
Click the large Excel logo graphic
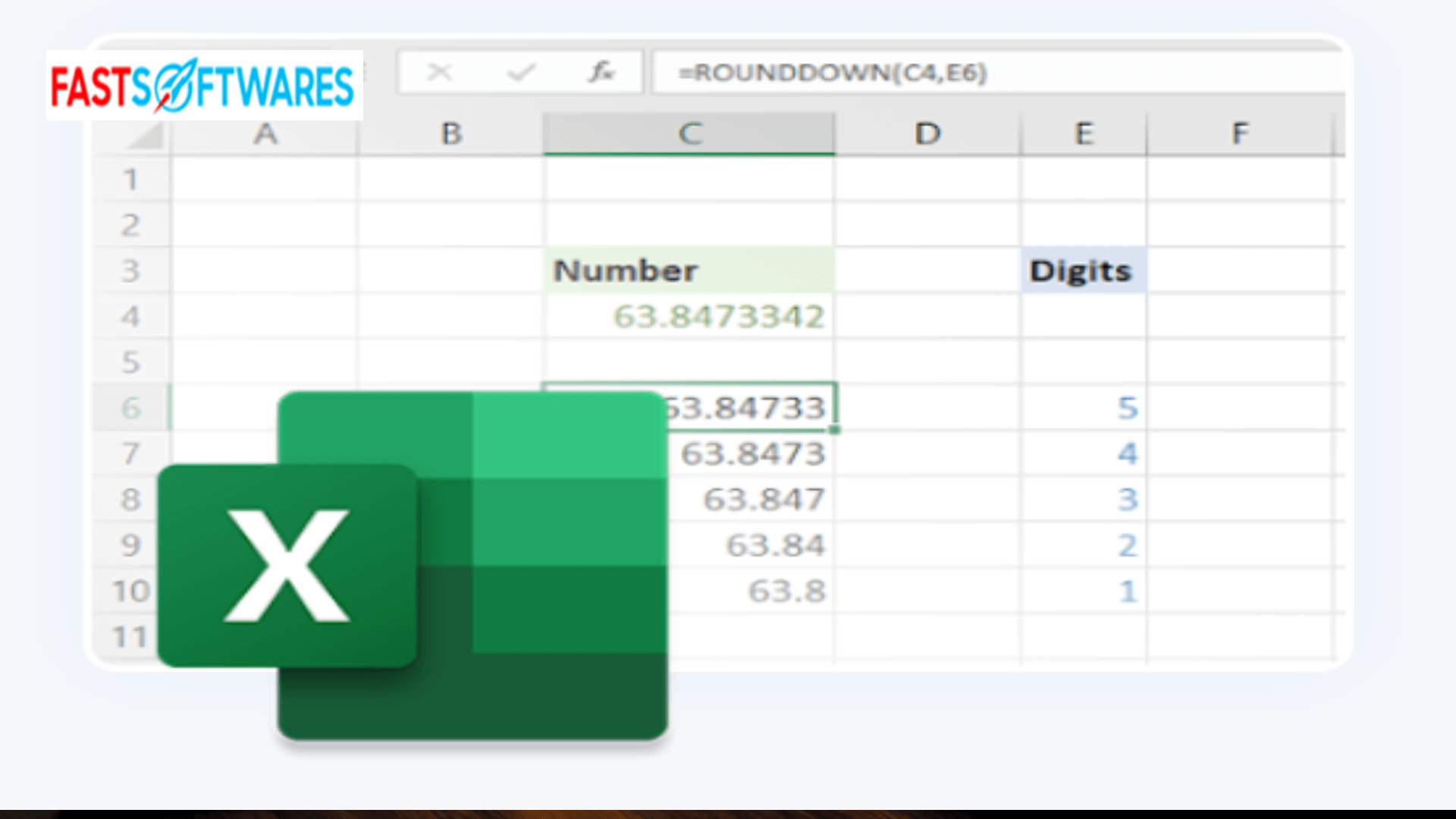[413, 566]
